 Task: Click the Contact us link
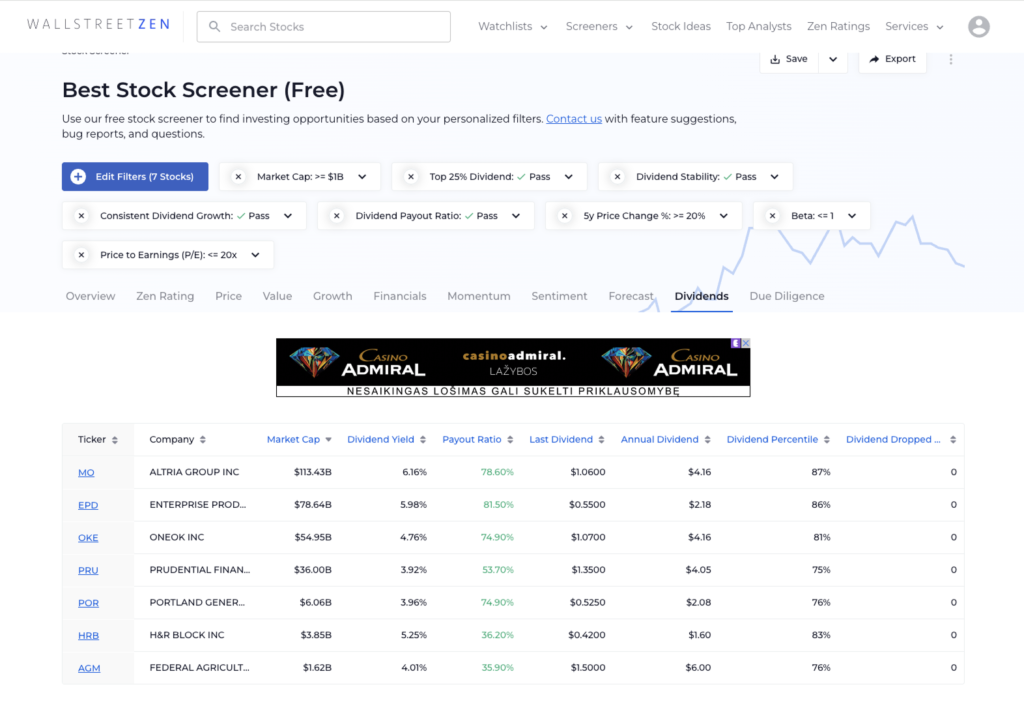click(573, 118)
